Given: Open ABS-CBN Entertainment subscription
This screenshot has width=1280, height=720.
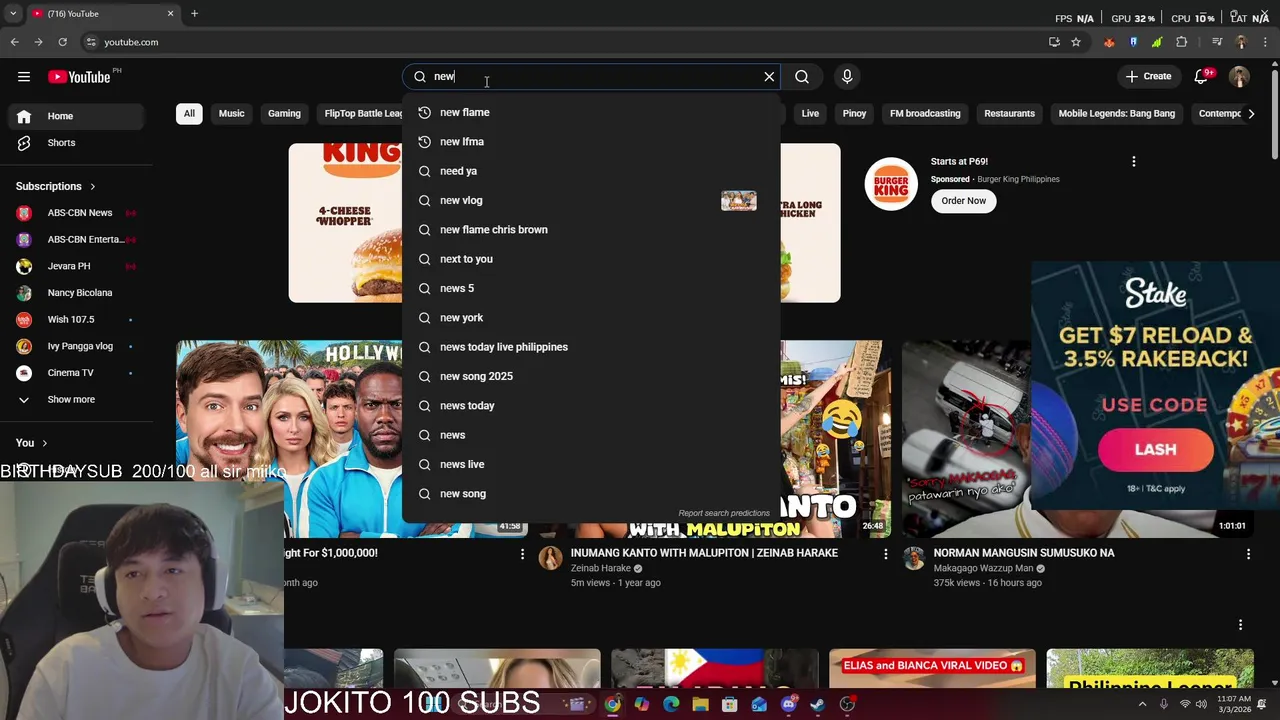Looking at the screenshot, I should pos(77,240).
